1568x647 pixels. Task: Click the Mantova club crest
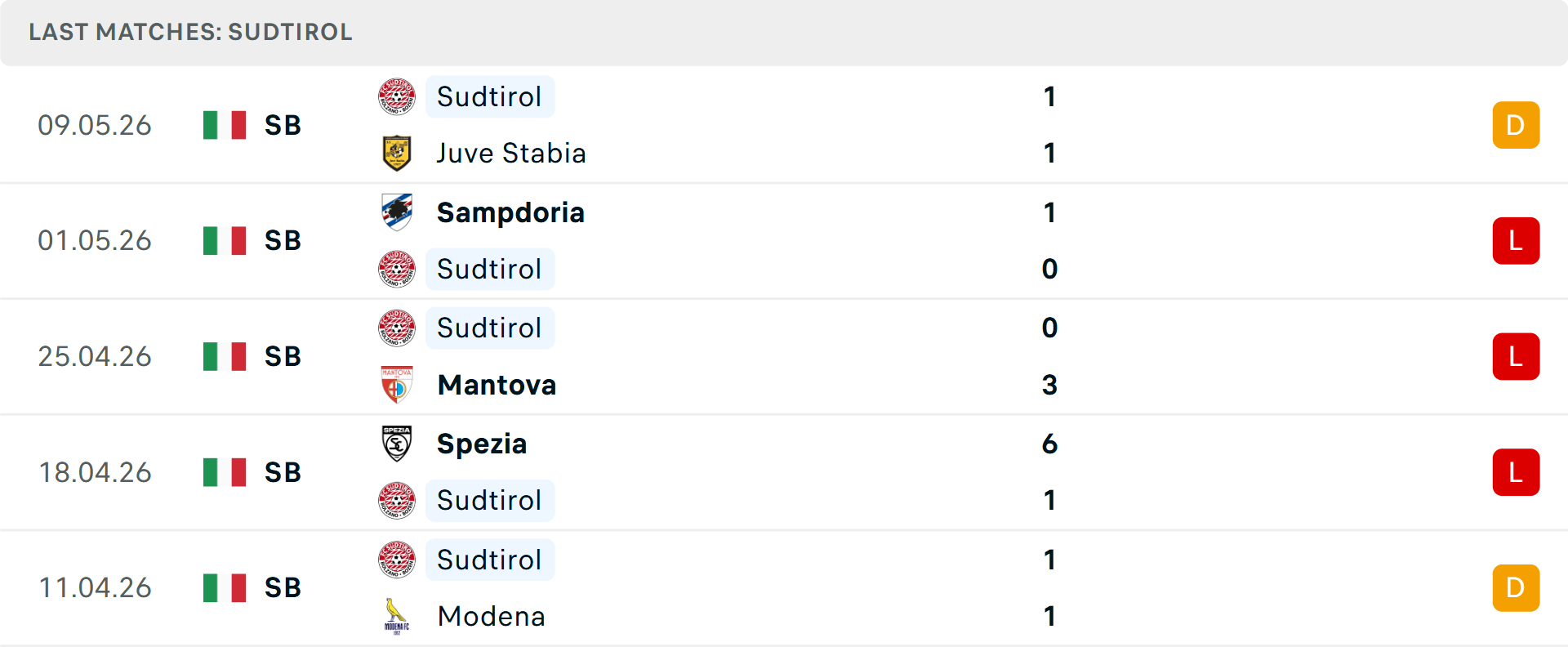point(397,385)
